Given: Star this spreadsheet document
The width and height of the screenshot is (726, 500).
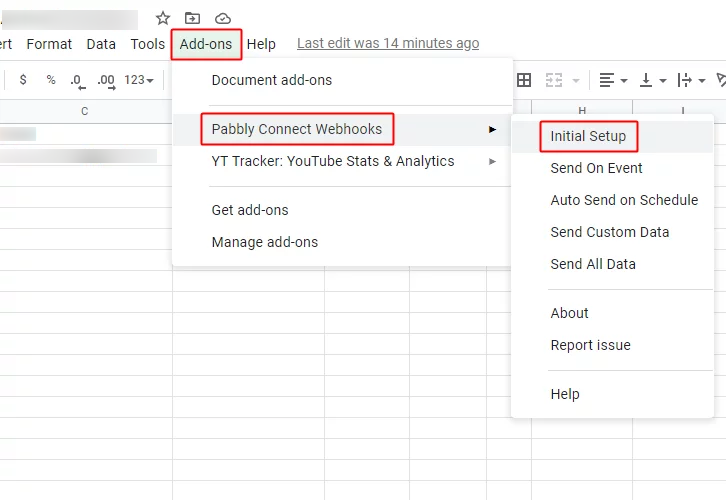Looking at the screenshot, I should (x=163, y=19).
